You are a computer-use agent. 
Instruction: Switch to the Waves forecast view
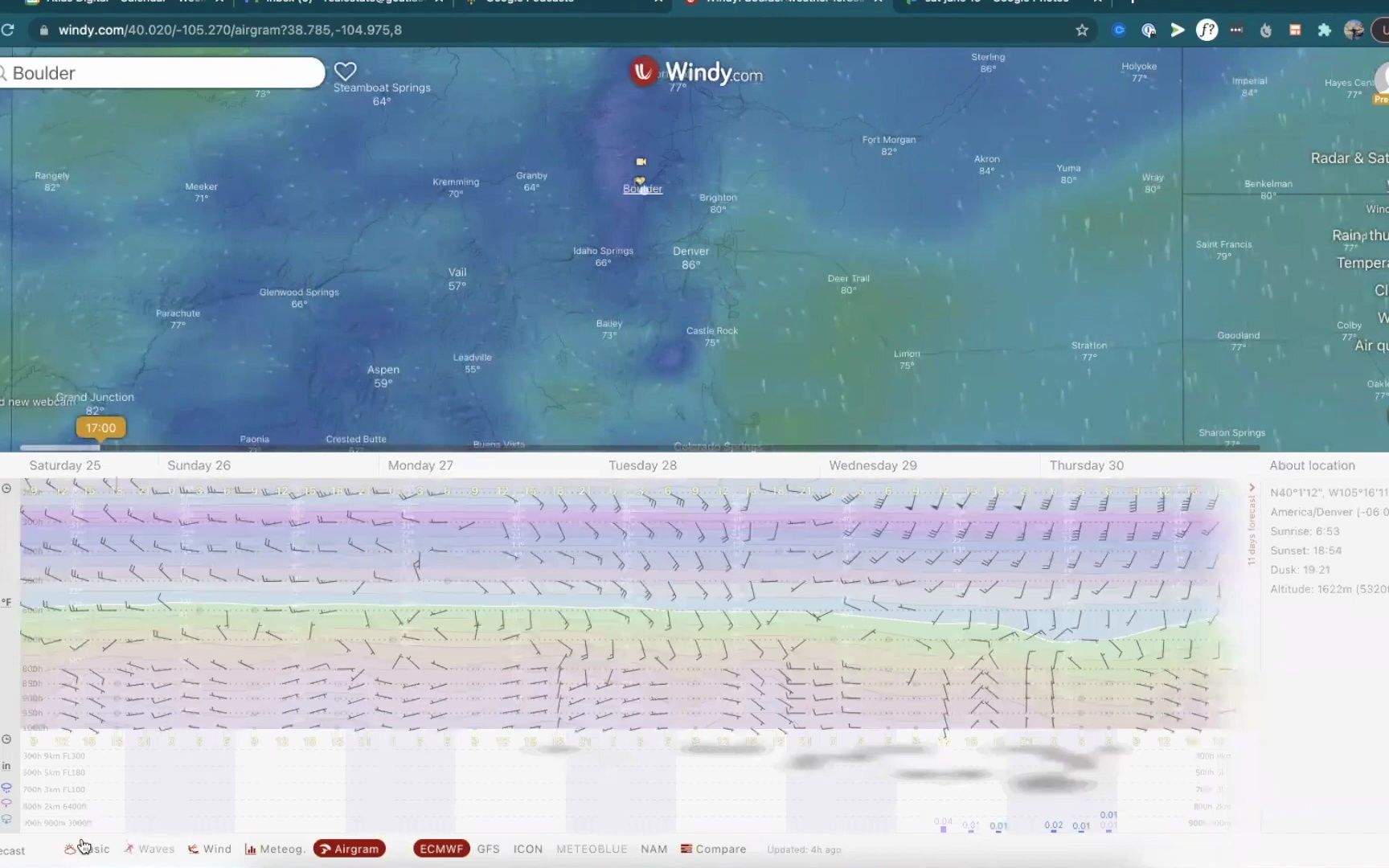tap(149, 849)
